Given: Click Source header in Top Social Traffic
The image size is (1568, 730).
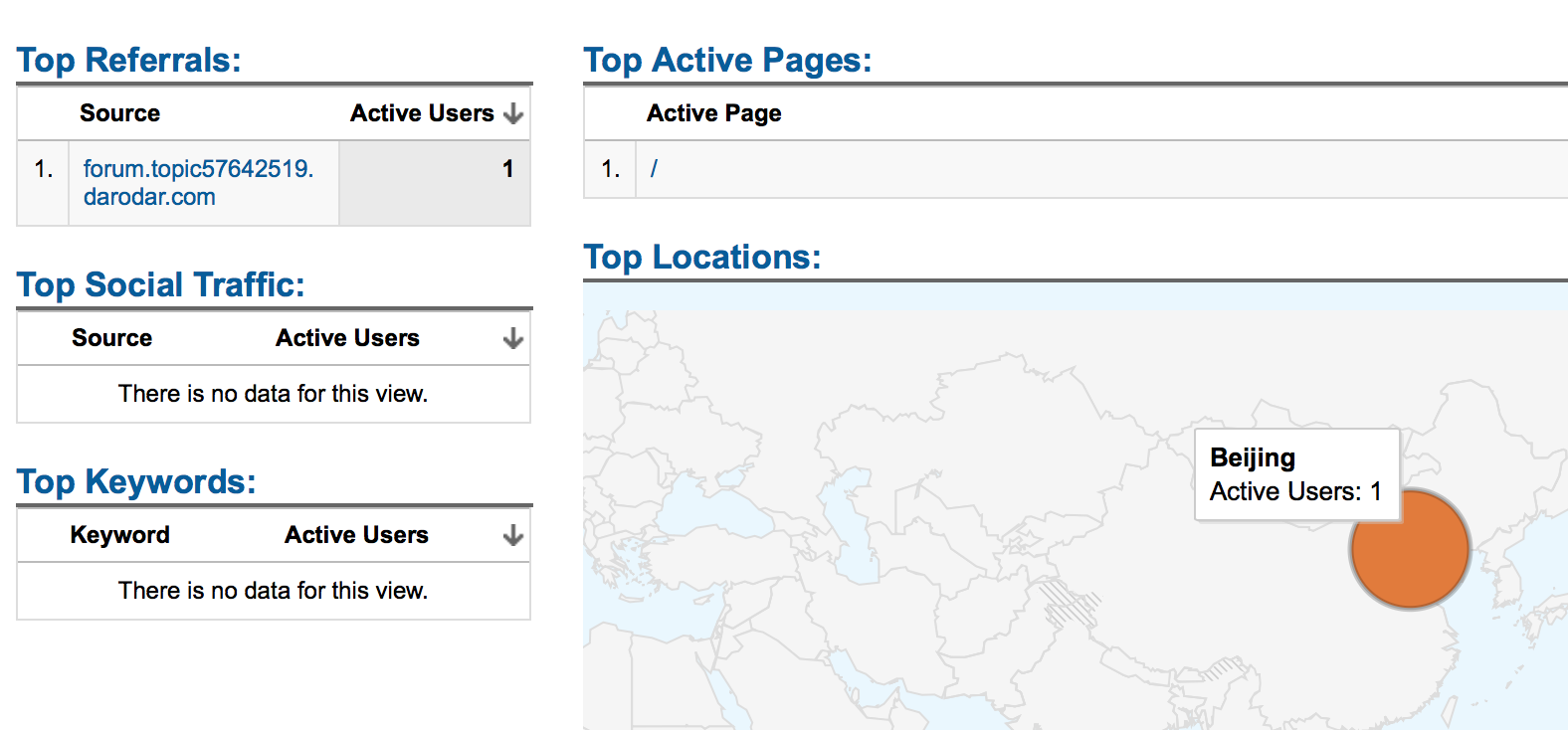Looking at the screenshot, I should (111, 338).
